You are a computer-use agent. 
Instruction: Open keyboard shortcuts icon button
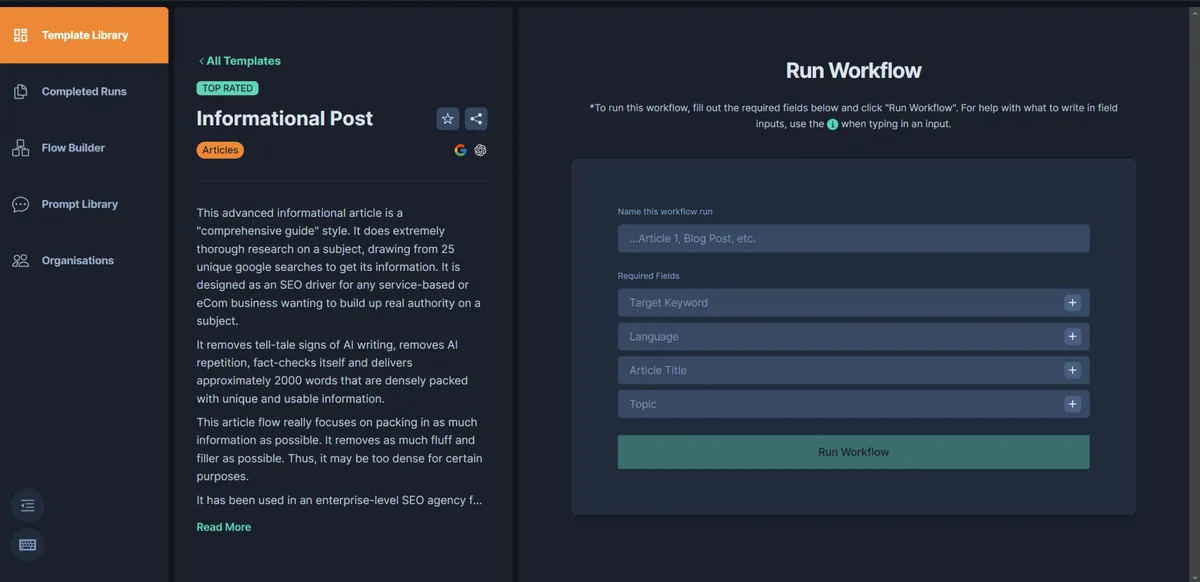tap(27, 545)
